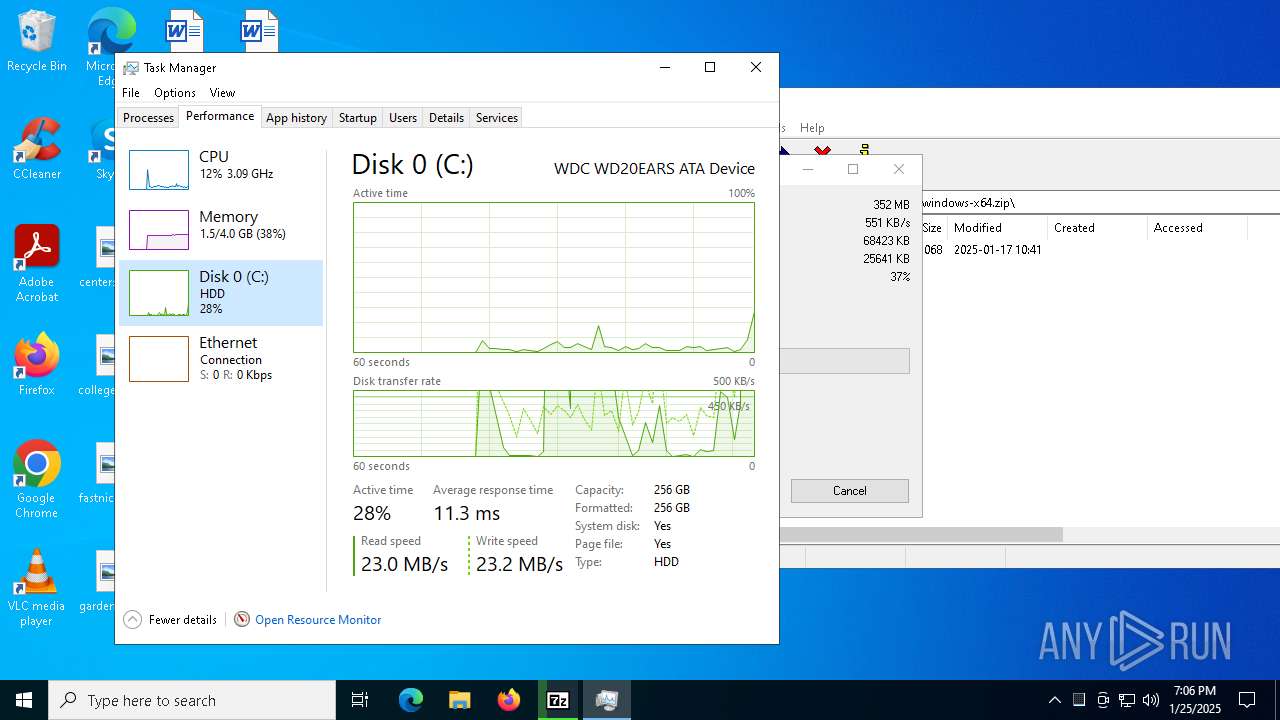Click the Disk Active time graph
The height and width of the screenshot is (720, 1280).
click(553, 277)
